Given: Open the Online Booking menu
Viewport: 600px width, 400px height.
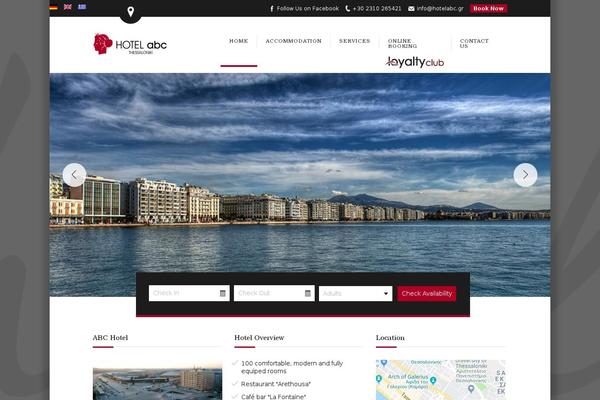Looking at the screenshot, I should tap(402, 43).
